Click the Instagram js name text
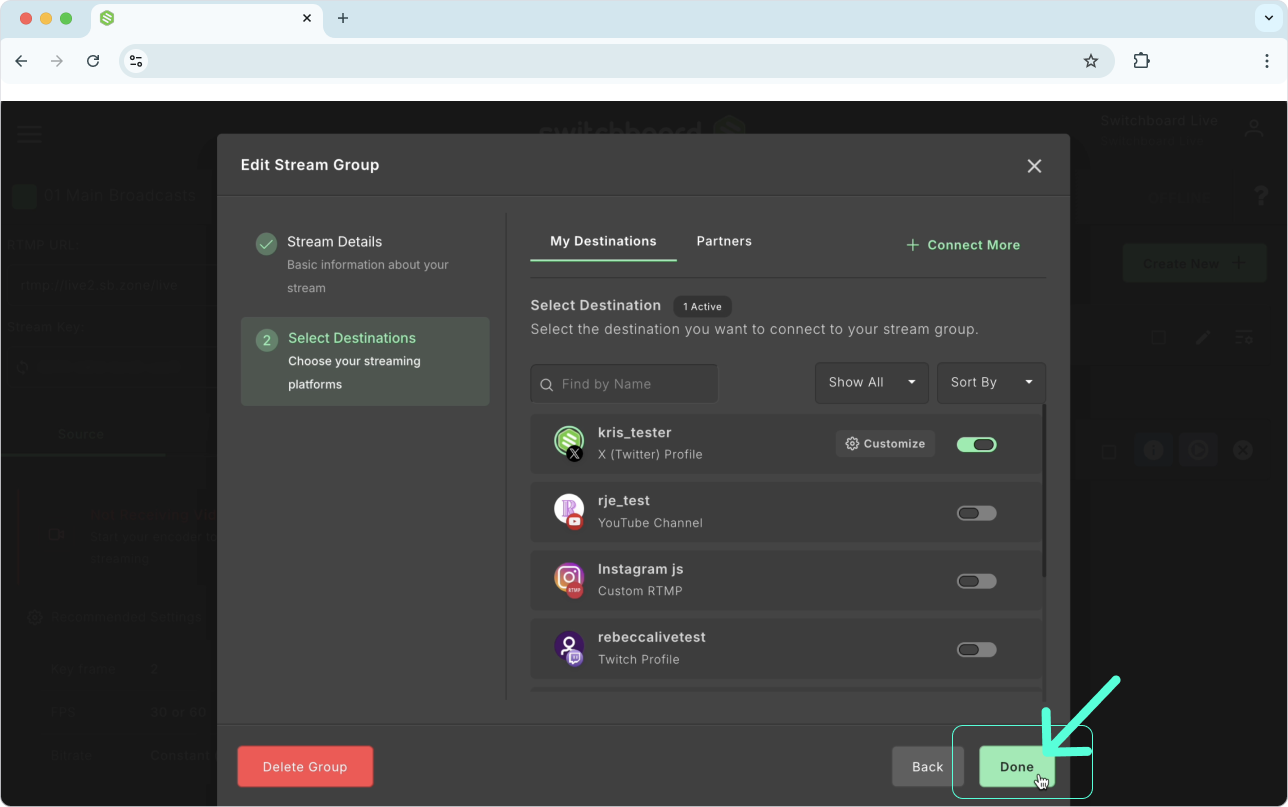 pyautogui.click(x=640, y=569)
